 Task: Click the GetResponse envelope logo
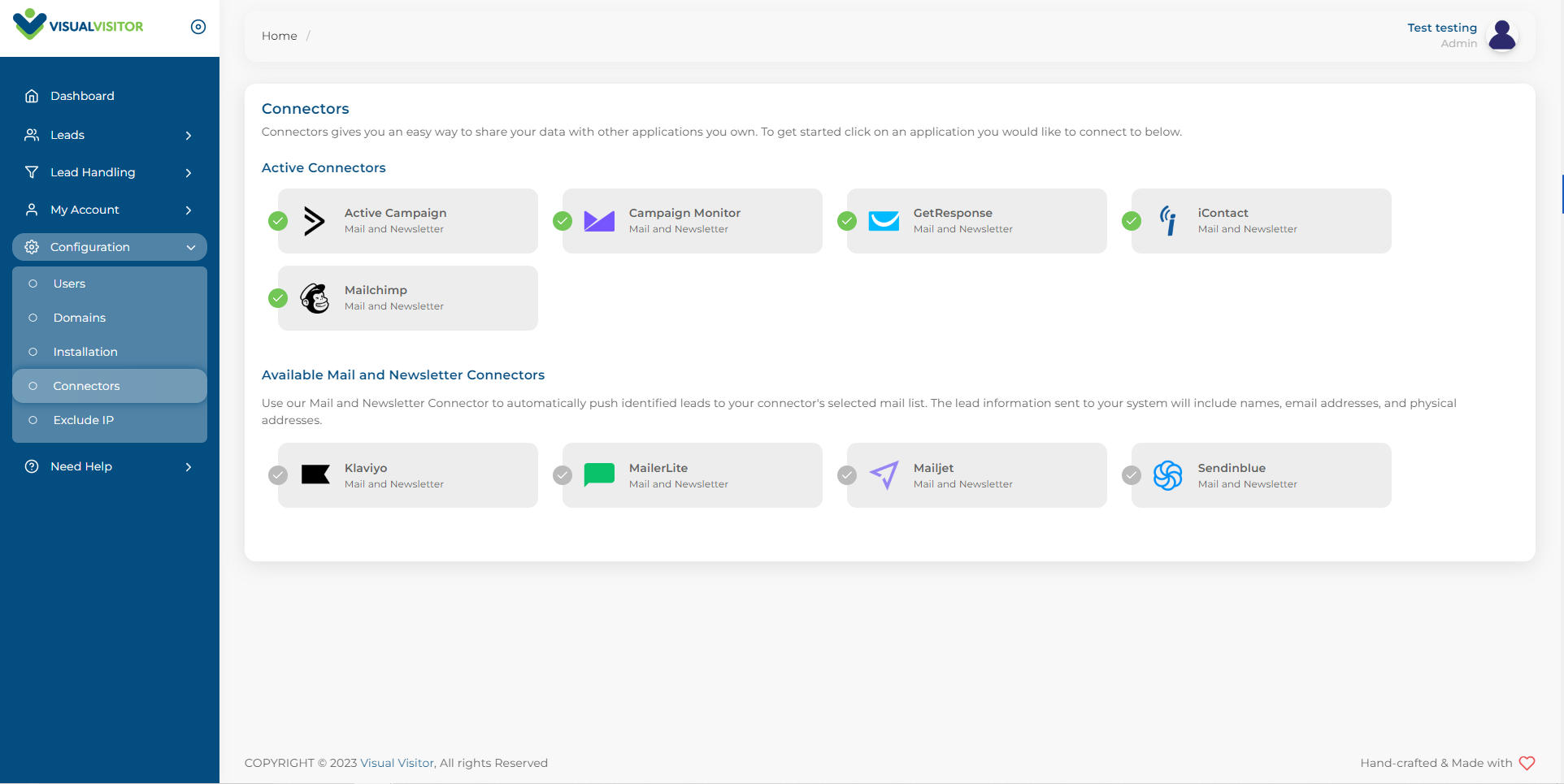pyautogui.click(x=884, y=221)
